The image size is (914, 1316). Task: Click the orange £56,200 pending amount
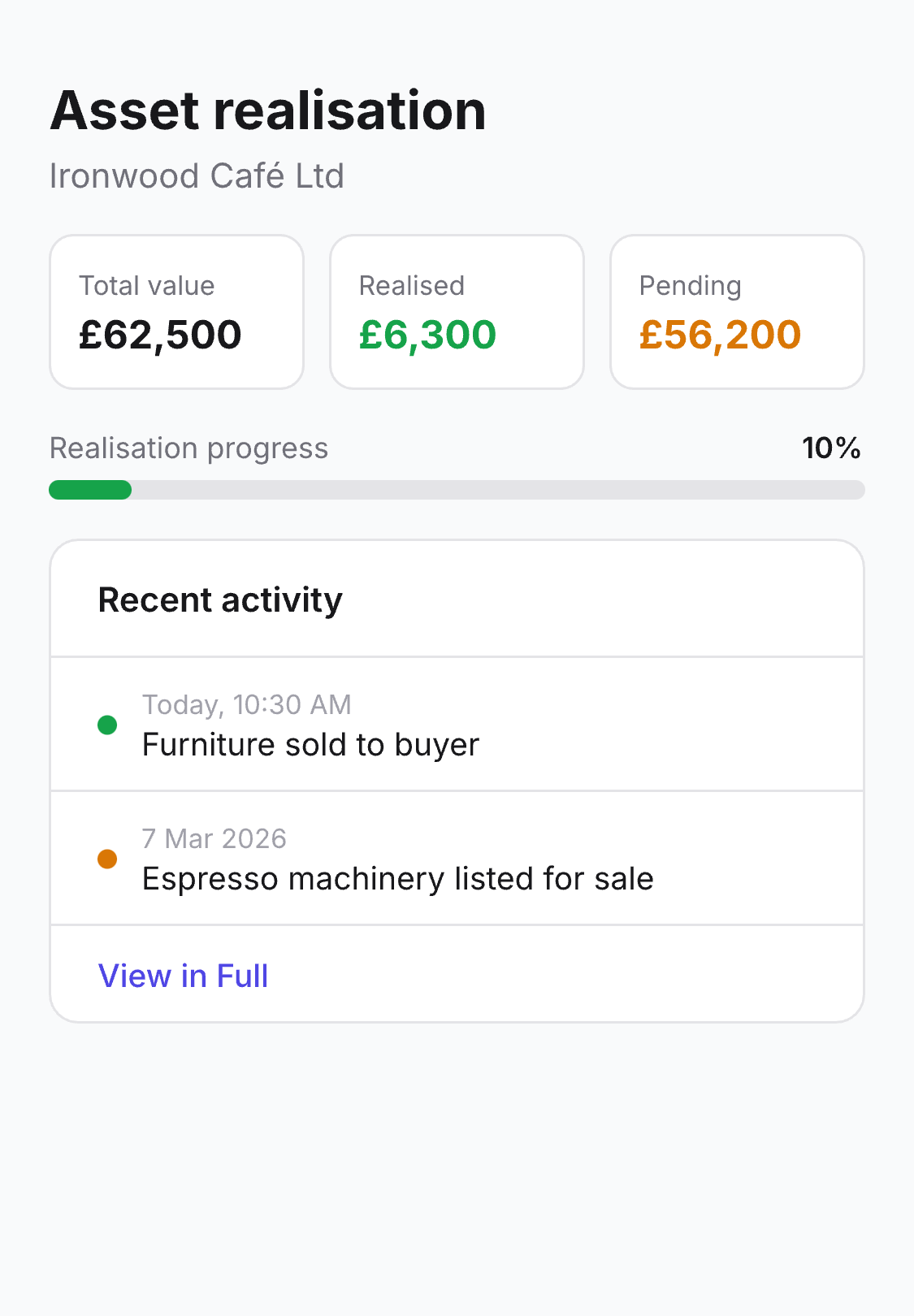(x=720, y=335)
